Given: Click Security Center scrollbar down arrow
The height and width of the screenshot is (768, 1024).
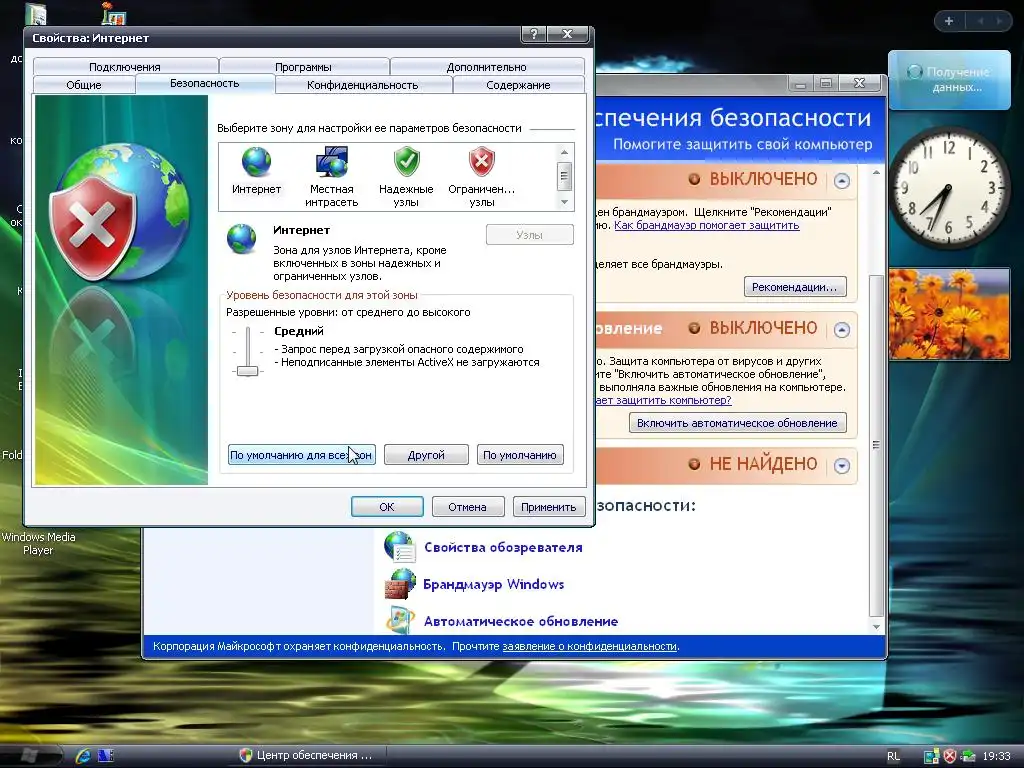Looking at the screenshot, I should click(x=876, y=626).
